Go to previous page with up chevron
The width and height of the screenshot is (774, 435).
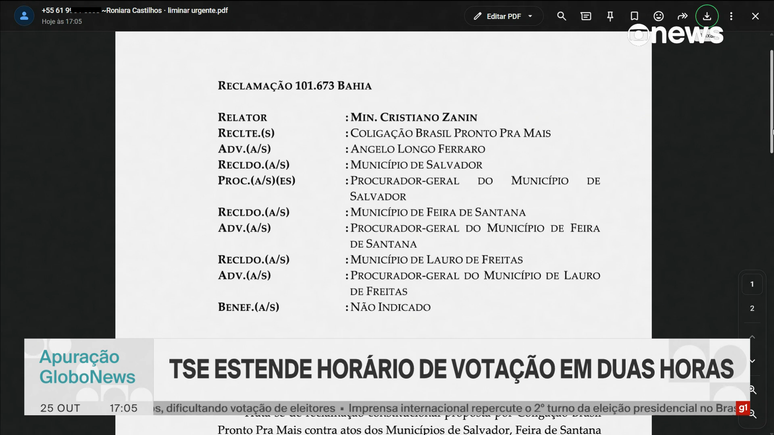pyautogui.click(x=752, y=336)
